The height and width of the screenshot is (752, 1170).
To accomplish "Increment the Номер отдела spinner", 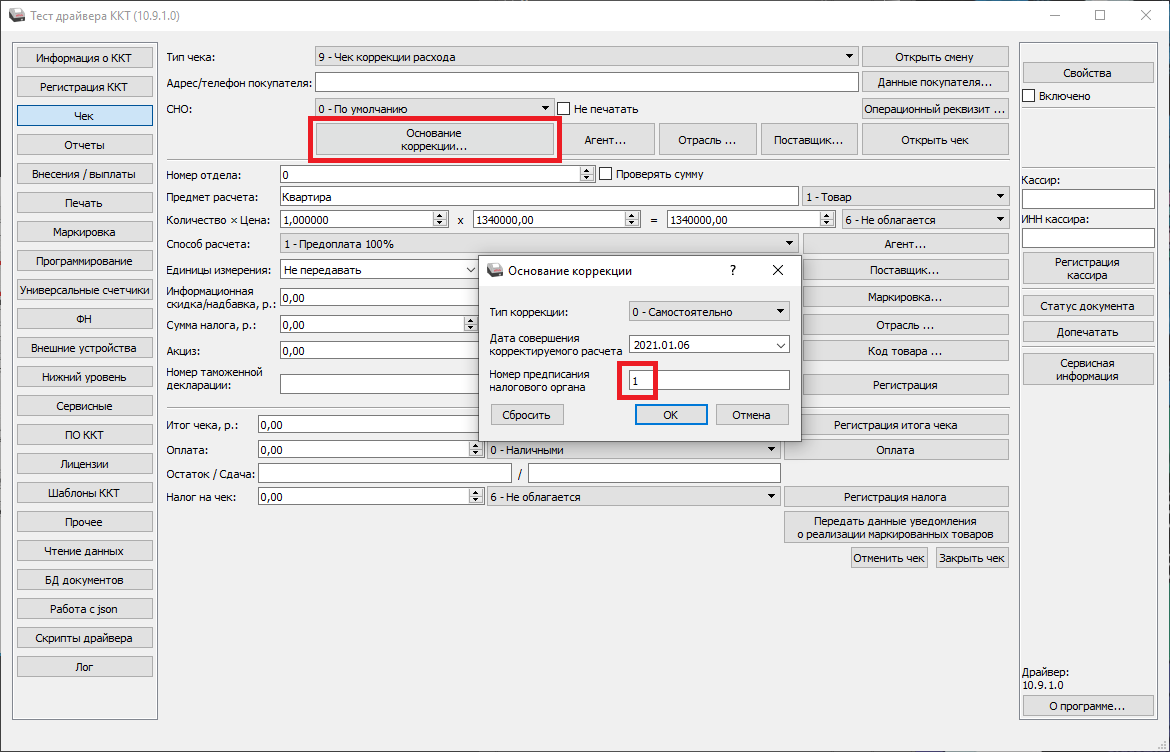I will click(587, 170).
